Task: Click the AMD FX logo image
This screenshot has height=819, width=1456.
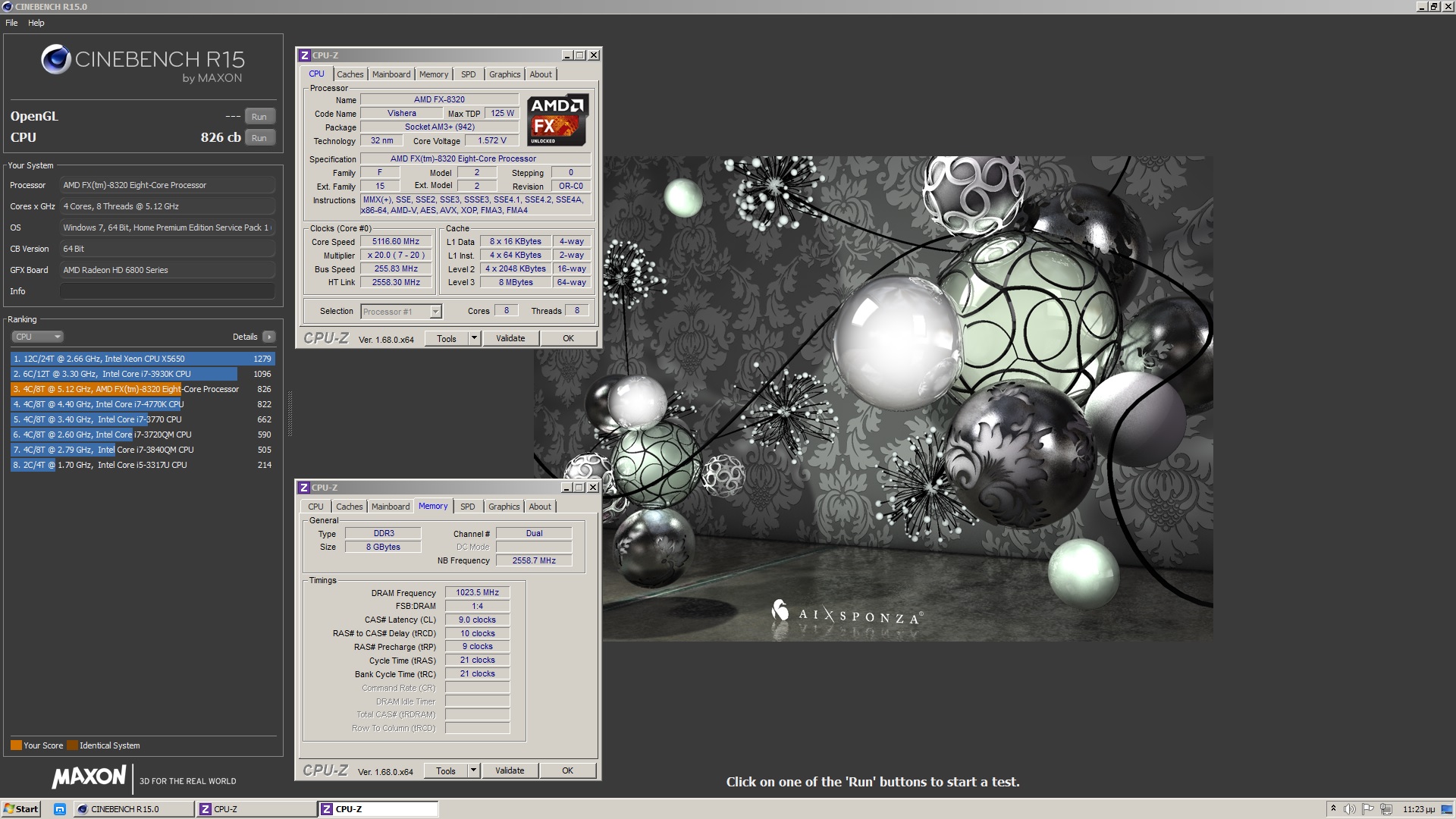Action: (x=558, y=120)
